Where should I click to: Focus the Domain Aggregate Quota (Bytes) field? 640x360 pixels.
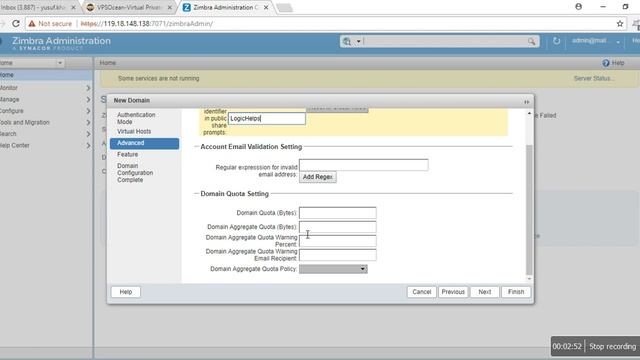pyautogui.click(x=338, y=227)
